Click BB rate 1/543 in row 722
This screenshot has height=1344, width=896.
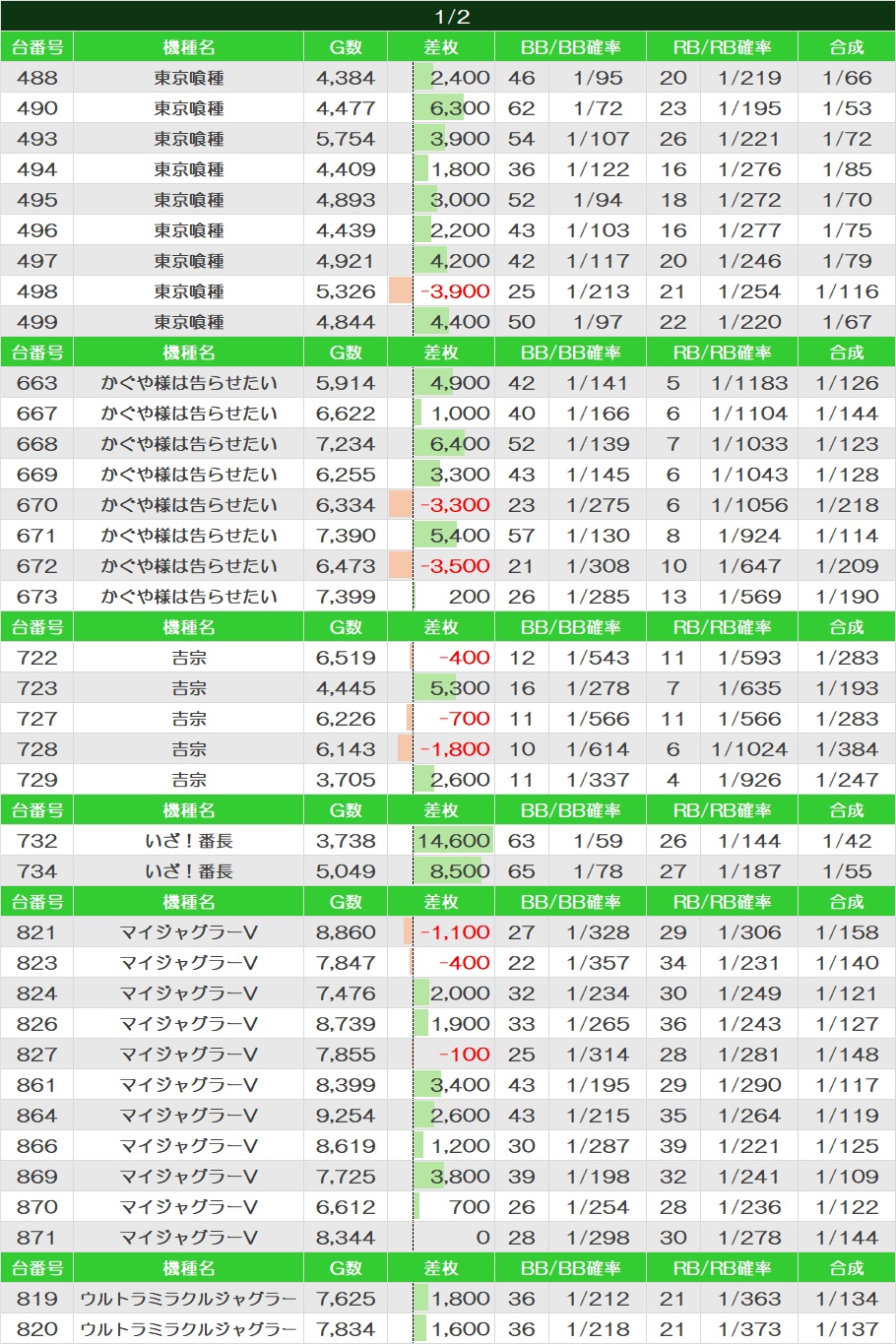point(598,658)
